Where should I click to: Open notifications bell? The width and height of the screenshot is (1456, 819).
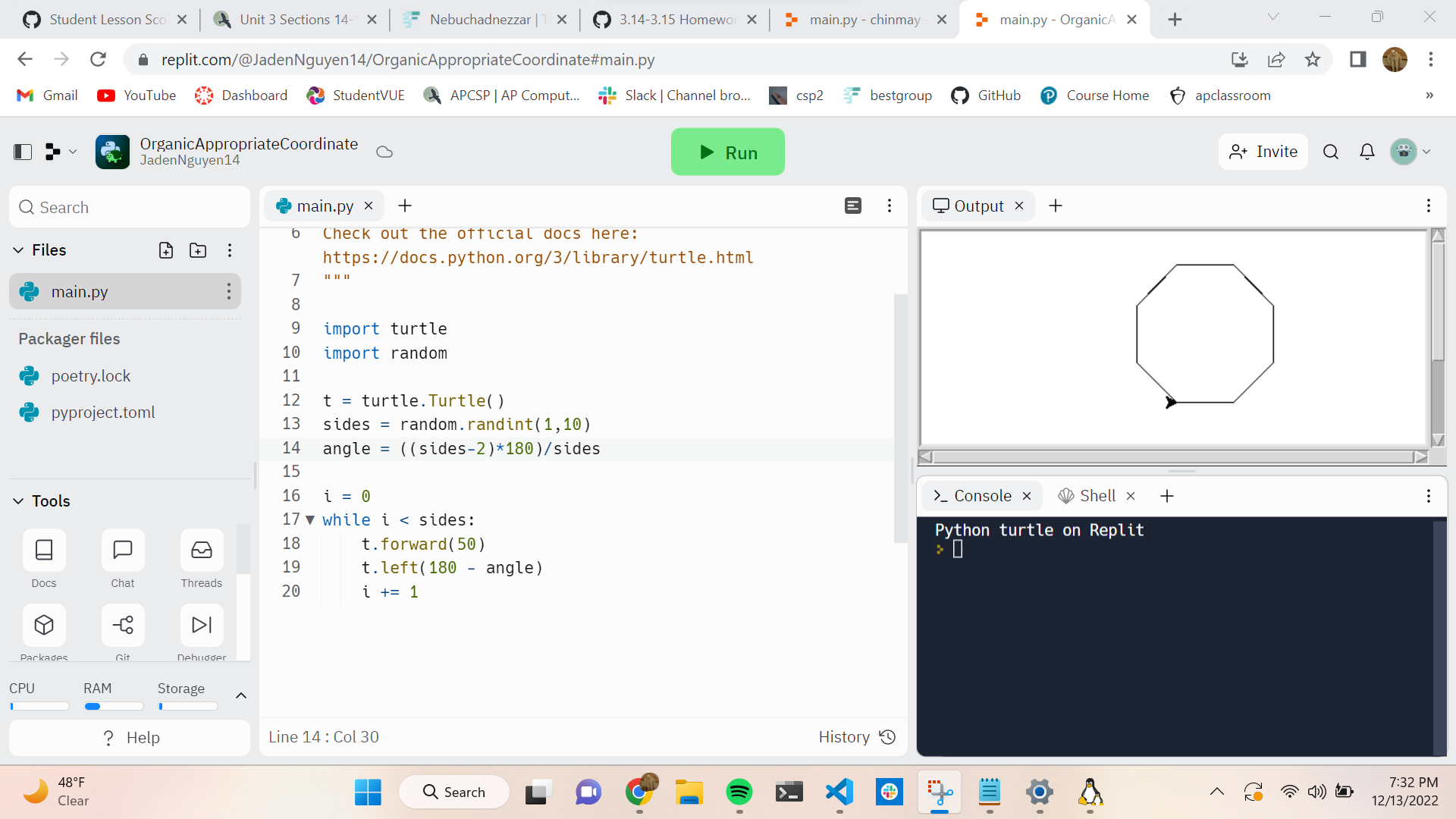[x=1367, y=152]
